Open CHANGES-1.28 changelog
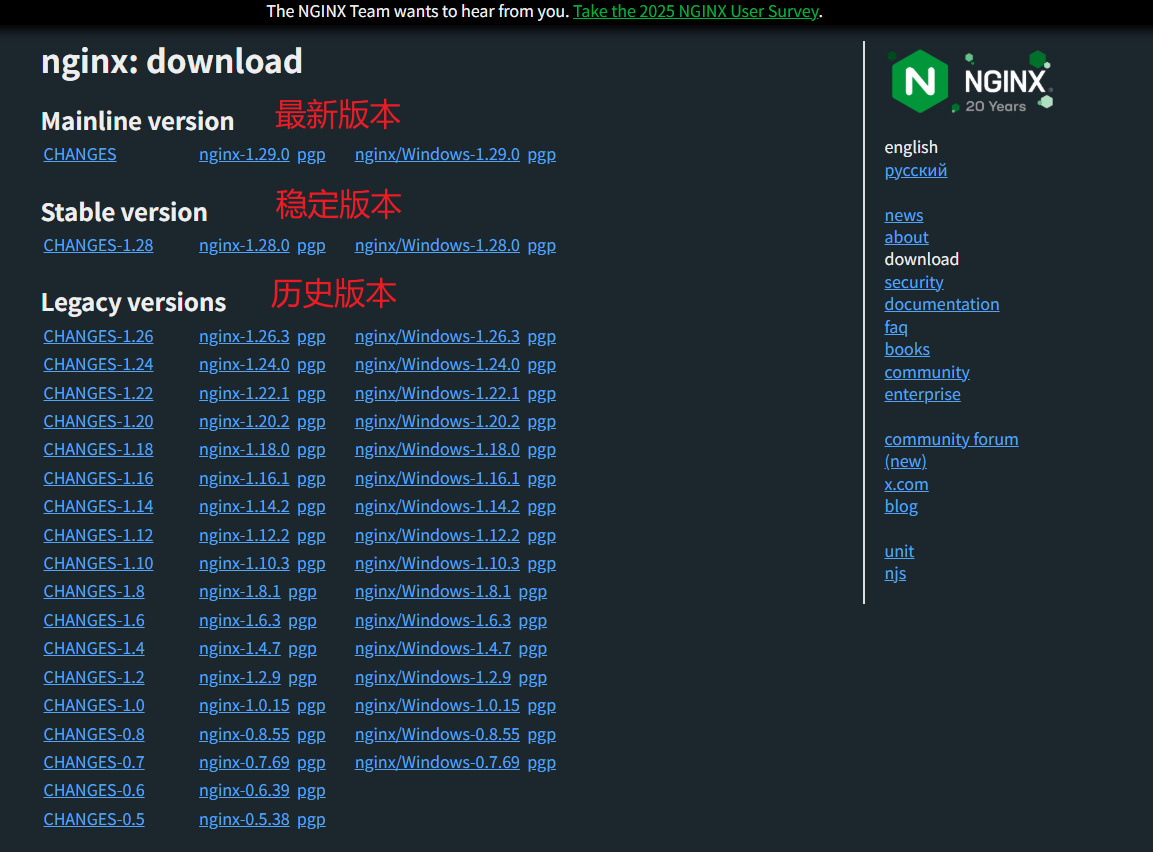1153x852 pixels. pyautogui.click(x=98, y=245)
